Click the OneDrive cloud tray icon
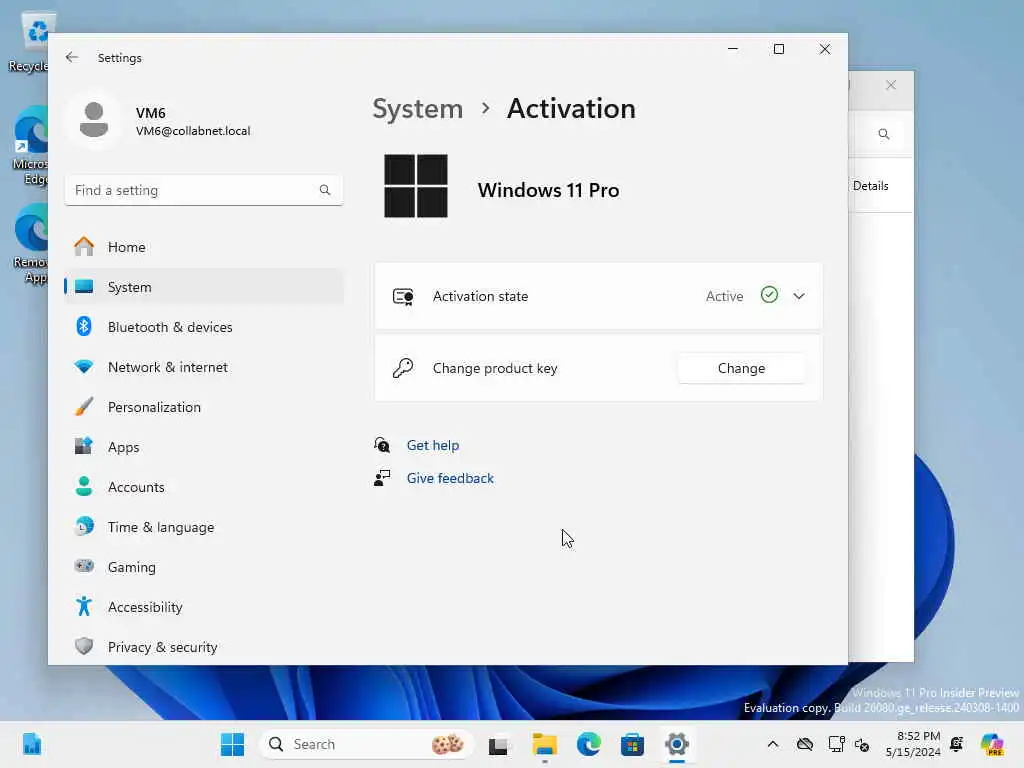Viewport: 1024px width, 768px height. 805,744
